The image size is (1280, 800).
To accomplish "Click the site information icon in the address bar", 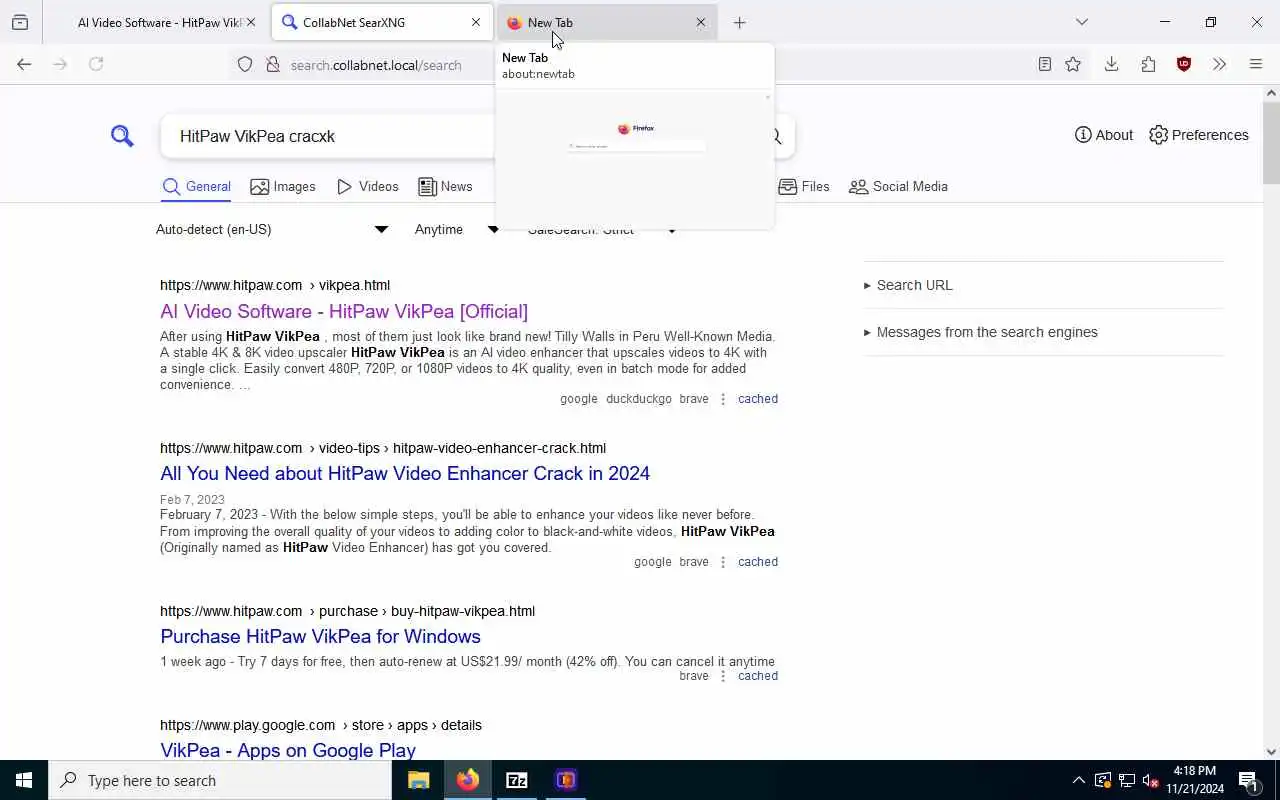I will pyautogui.click(x=272, y=65).
